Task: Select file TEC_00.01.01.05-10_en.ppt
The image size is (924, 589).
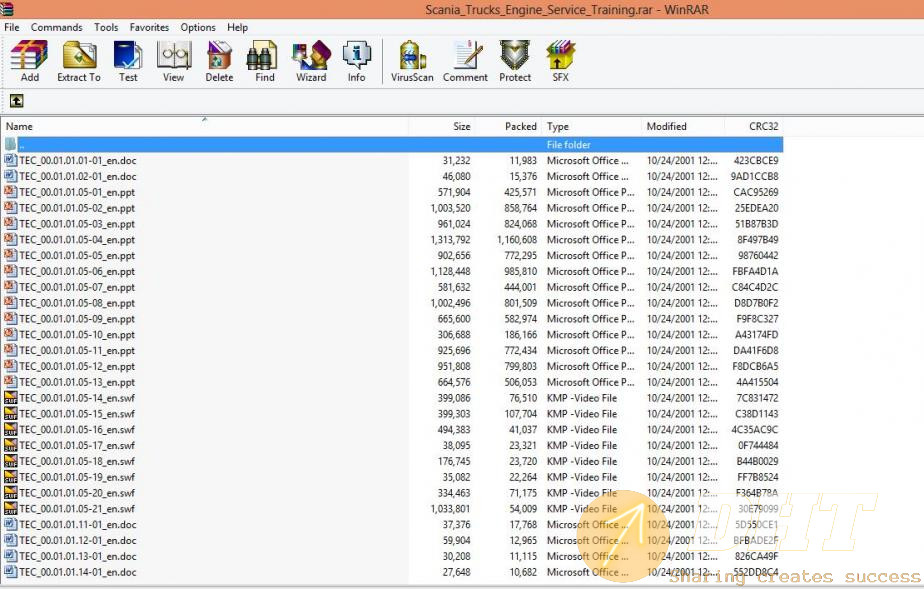Action: point(392,335)
